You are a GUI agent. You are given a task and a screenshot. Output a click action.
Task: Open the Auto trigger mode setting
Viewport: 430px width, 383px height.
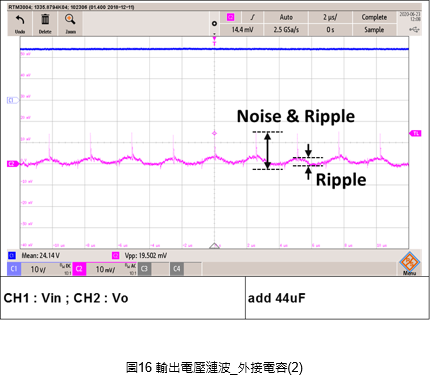286,17
